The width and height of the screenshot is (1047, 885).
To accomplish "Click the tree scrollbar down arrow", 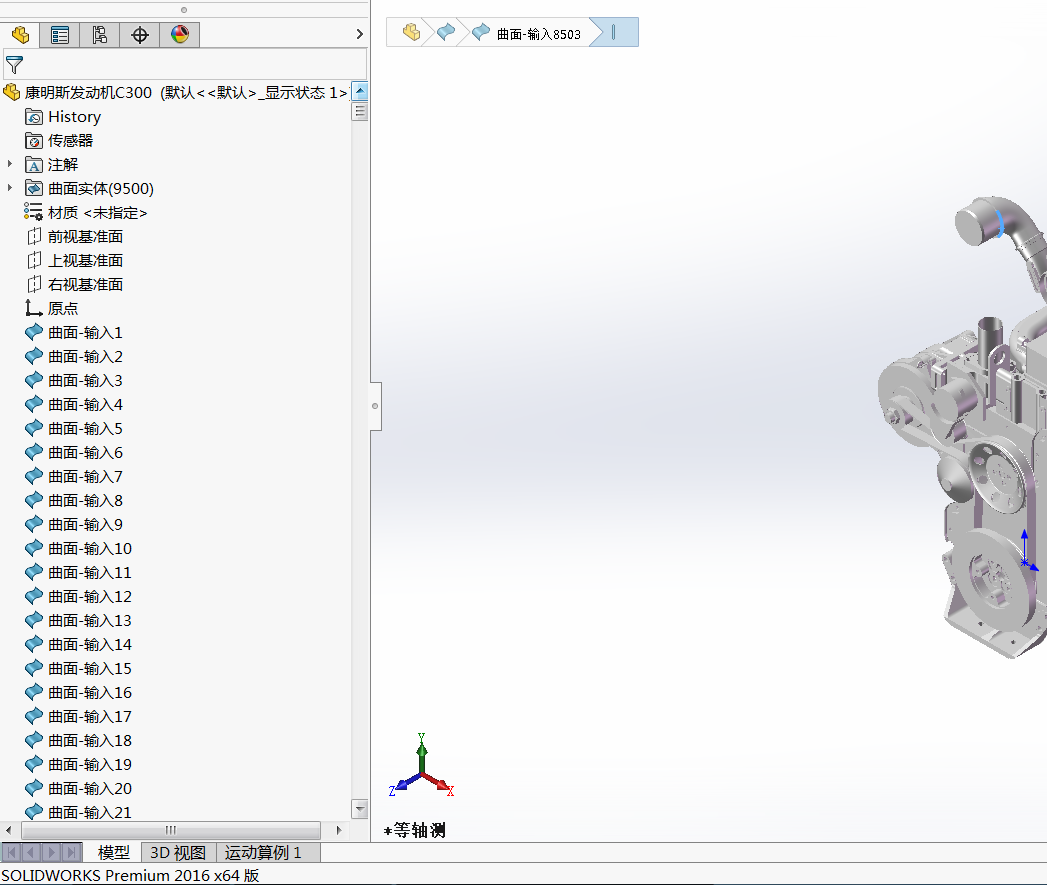I will point(360,809).
